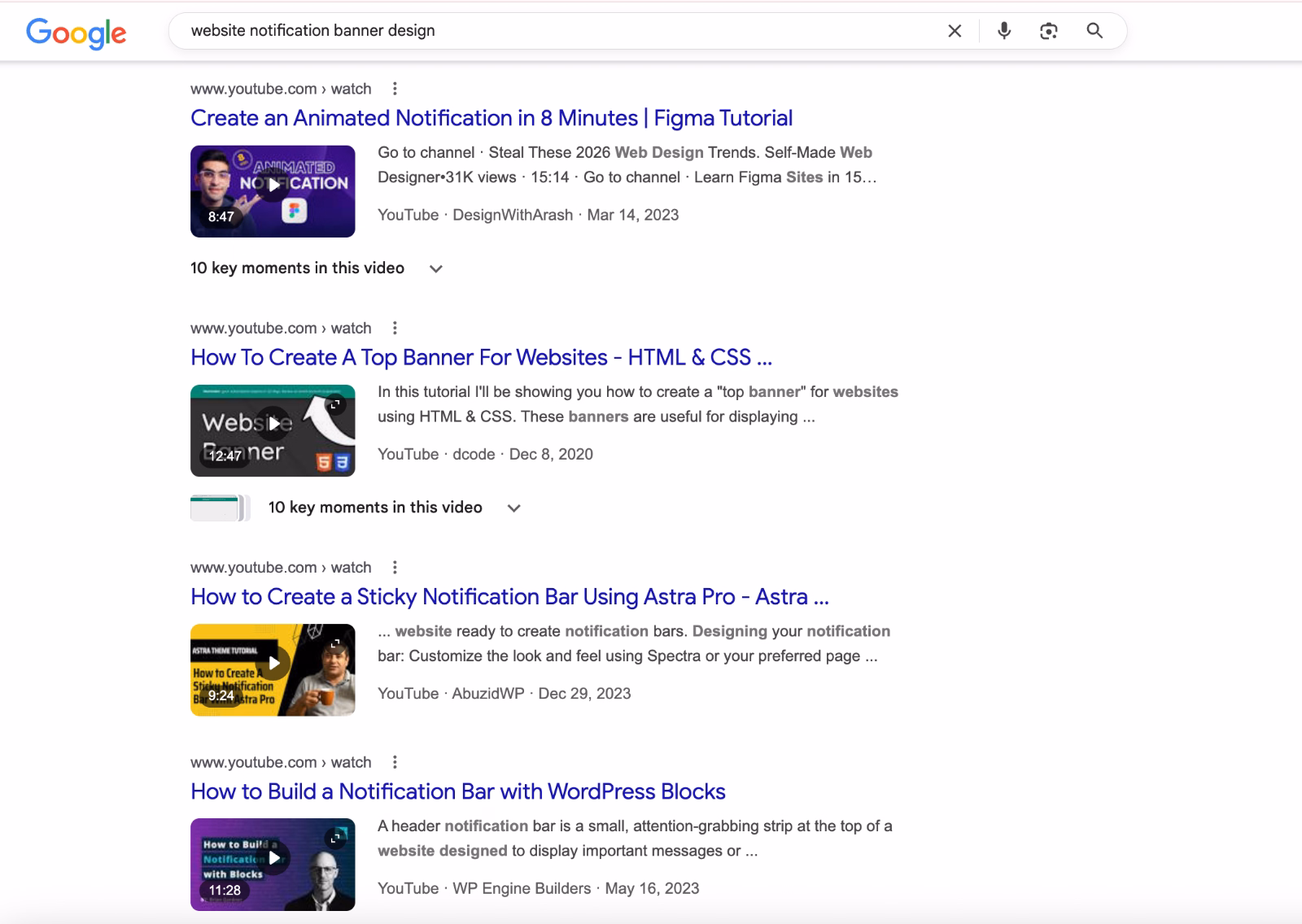Click the Sticky Notification Bar Astra Pro link
Screen dimensions: 1302x924
[x=509, y=597]
